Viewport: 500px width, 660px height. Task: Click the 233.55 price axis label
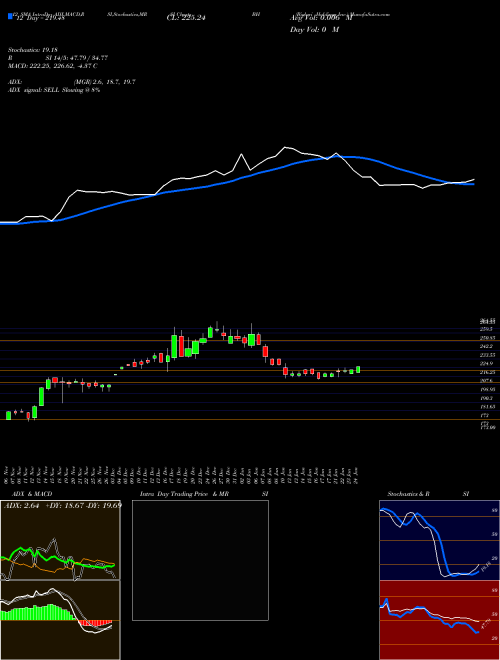(x=489, y=355)
